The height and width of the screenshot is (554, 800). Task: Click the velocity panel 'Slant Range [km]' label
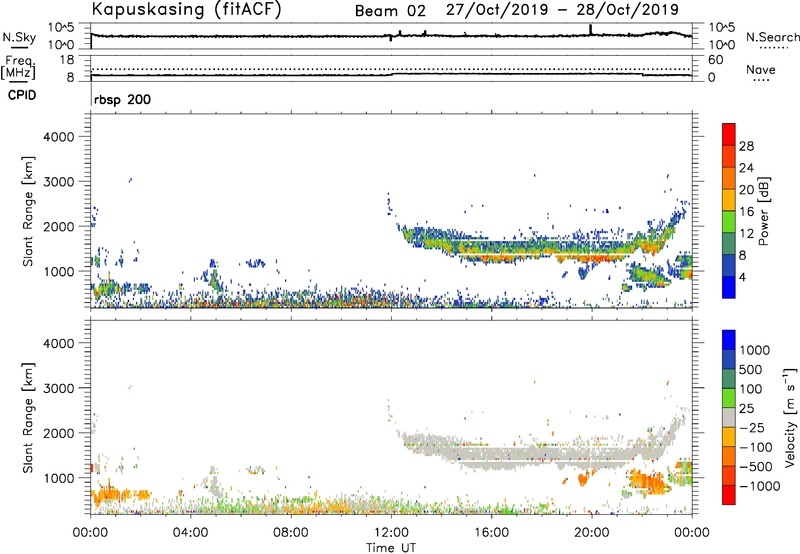(x=28, y=418)
